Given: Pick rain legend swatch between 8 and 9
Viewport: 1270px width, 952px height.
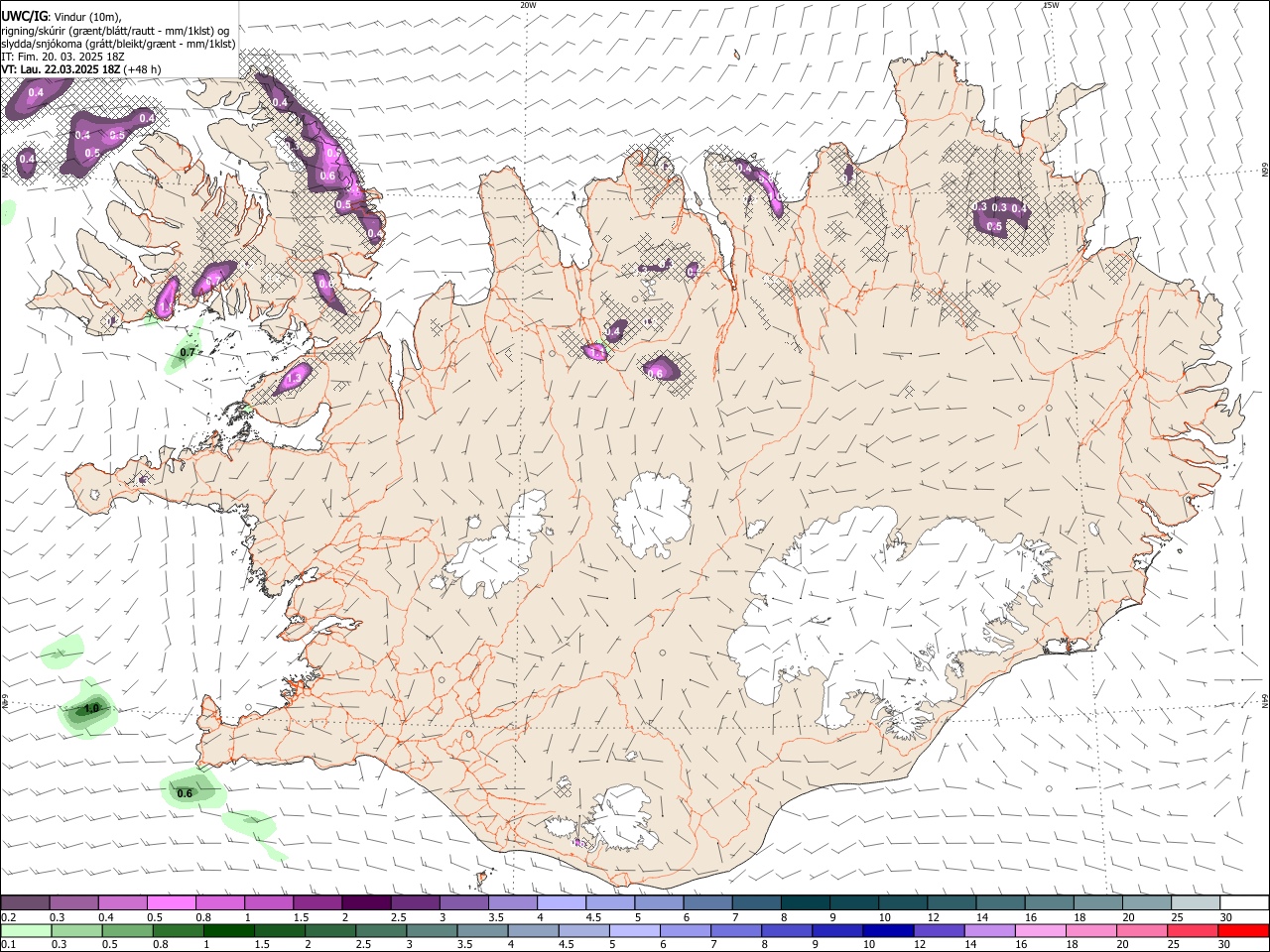Looking at the screenshot, I should [x=786, y=930].
